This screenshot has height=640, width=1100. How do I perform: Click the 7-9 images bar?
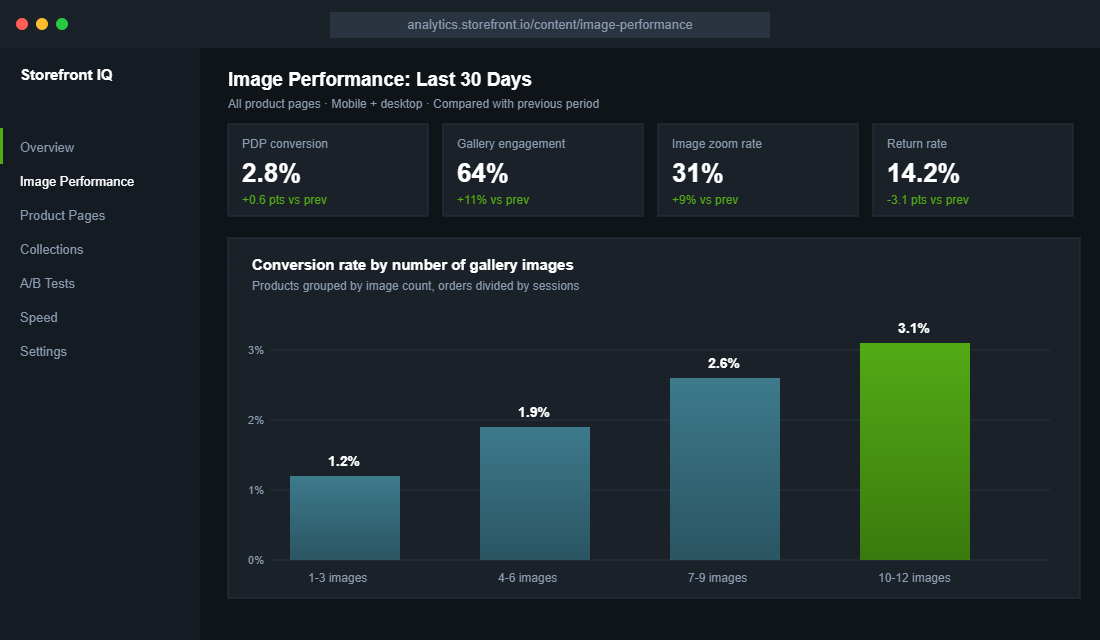(x=725, y=469)
